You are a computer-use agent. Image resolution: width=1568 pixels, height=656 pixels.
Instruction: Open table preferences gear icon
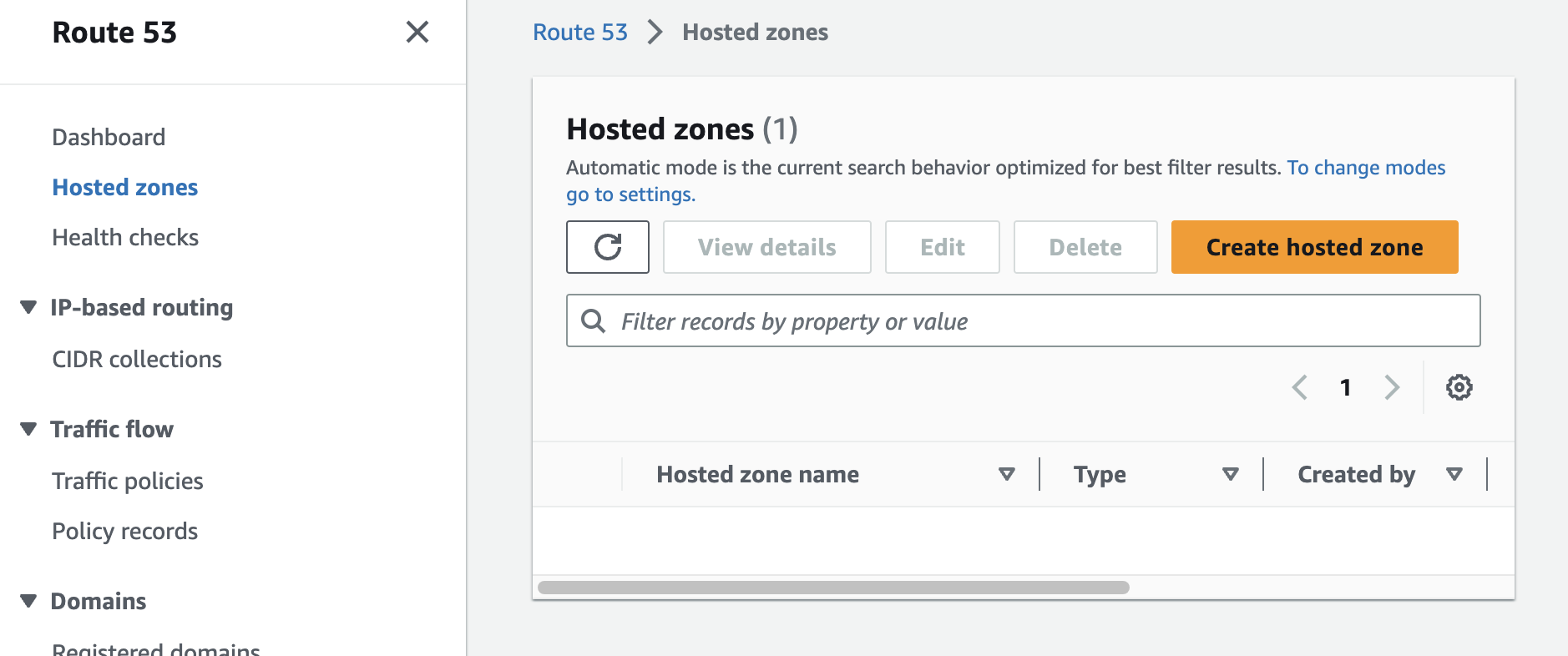(x=1459, y=387)
